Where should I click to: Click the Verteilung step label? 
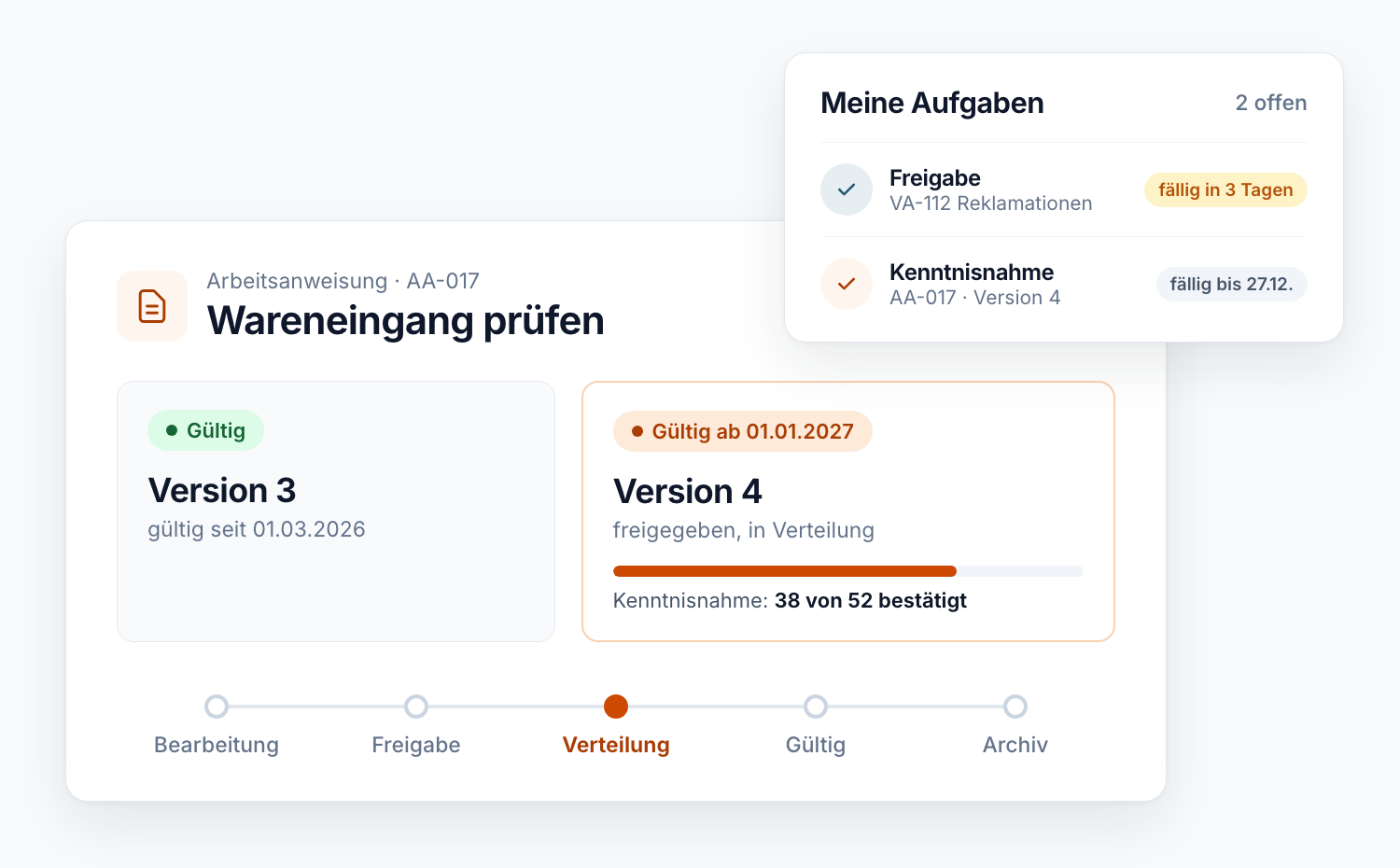[x=616, y=745]
